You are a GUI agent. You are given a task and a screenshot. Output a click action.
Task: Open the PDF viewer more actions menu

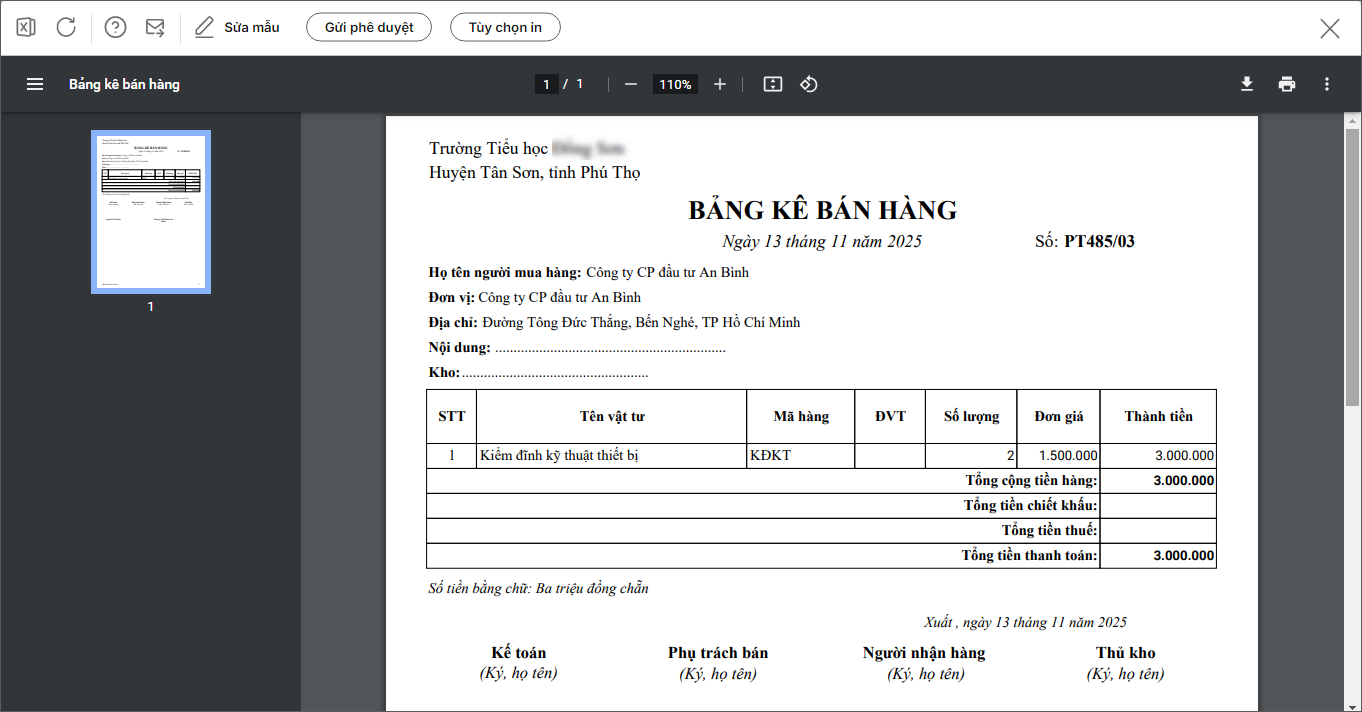point(1327,84)
